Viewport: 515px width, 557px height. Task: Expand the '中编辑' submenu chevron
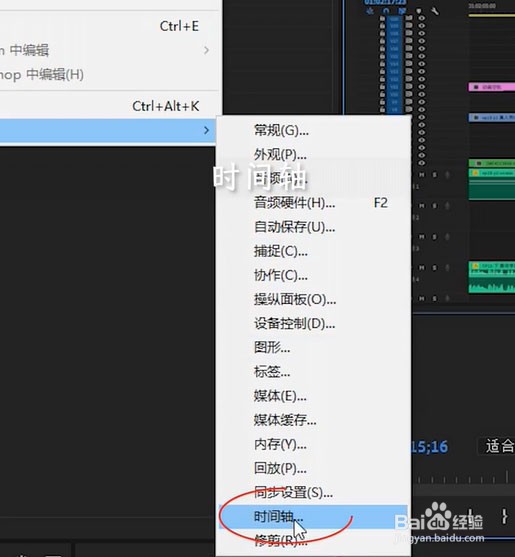pyautogui.click(x=206, y=50)
